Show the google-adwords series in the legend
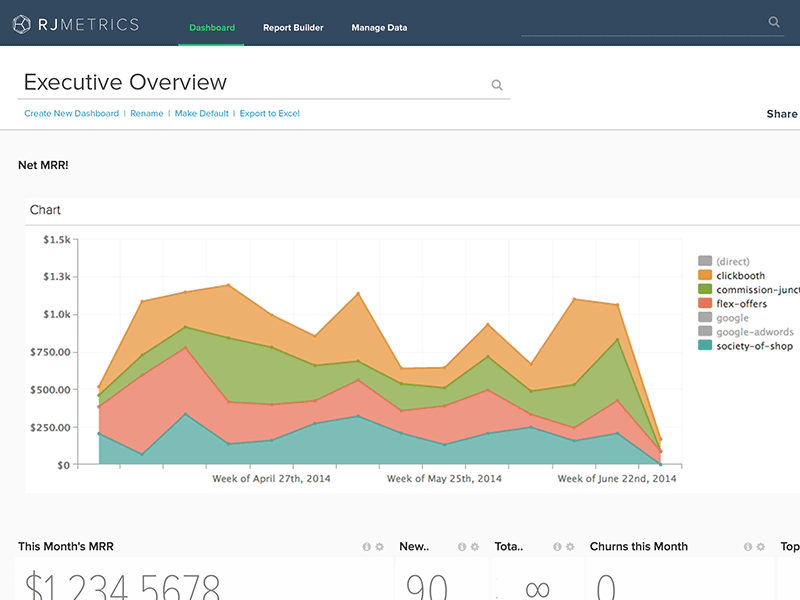 tap(754, 332)
